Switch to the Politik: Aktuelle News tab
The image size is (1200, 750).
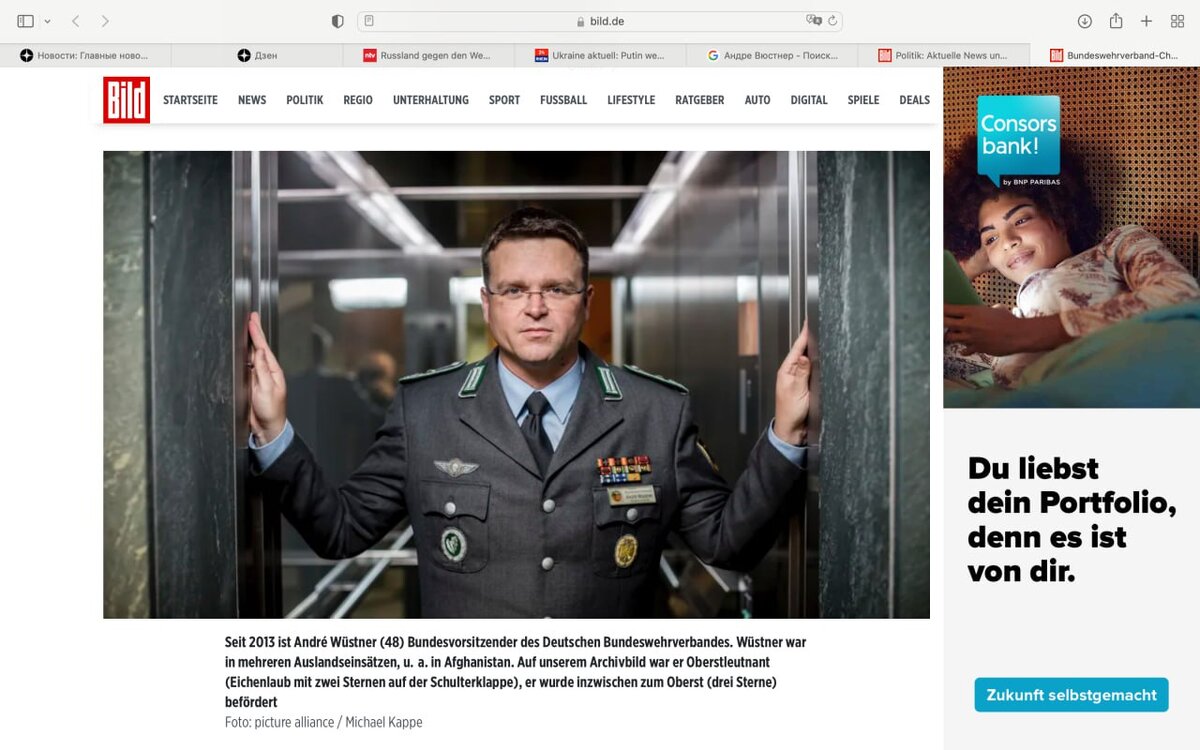[943, 55]
